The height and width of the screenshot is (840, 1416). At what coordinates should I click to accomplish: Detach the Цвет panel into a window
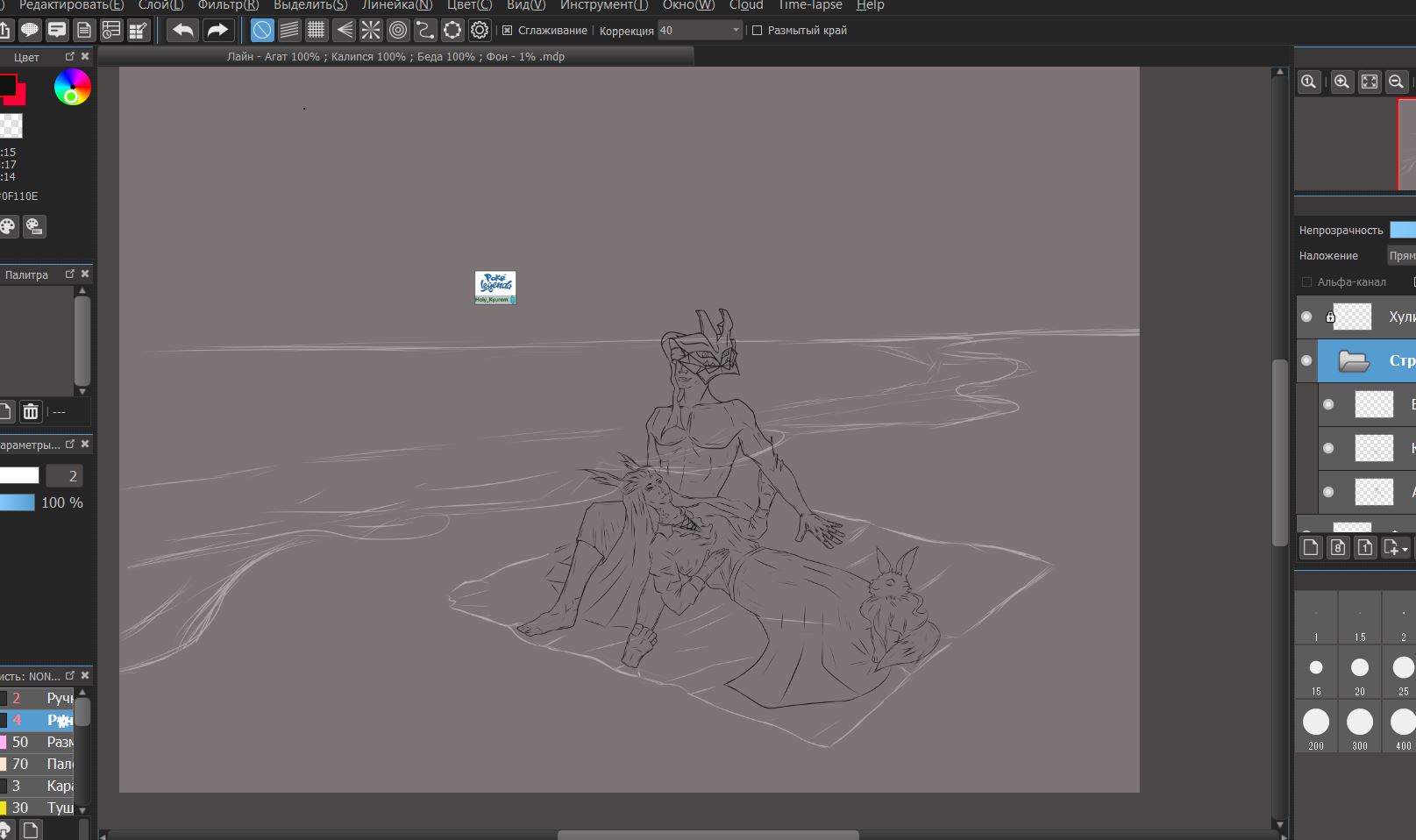coord(70,56)
